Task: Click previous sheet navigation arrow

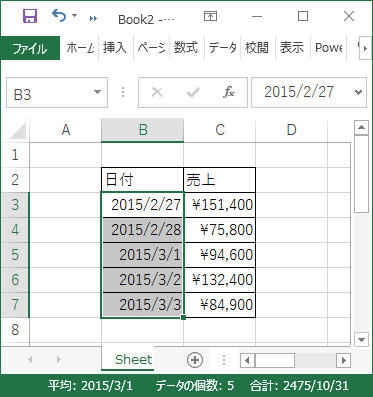Action: 30,360
